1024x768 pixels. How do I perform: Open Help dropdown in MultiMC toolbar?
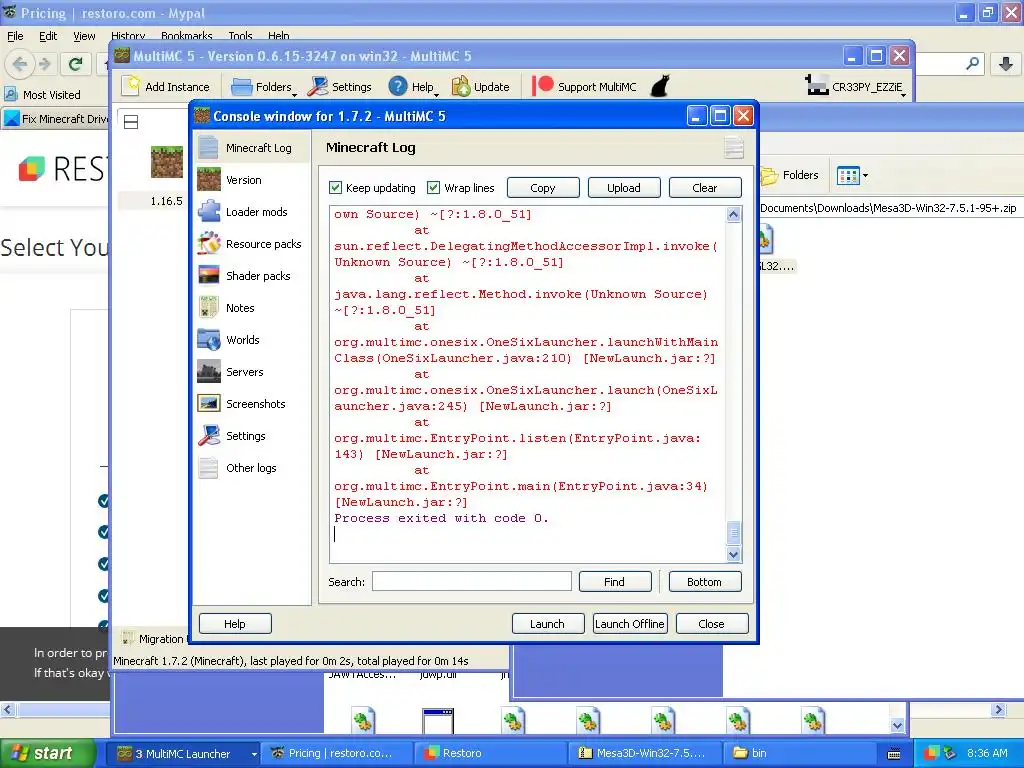click(x=413, y=87)
